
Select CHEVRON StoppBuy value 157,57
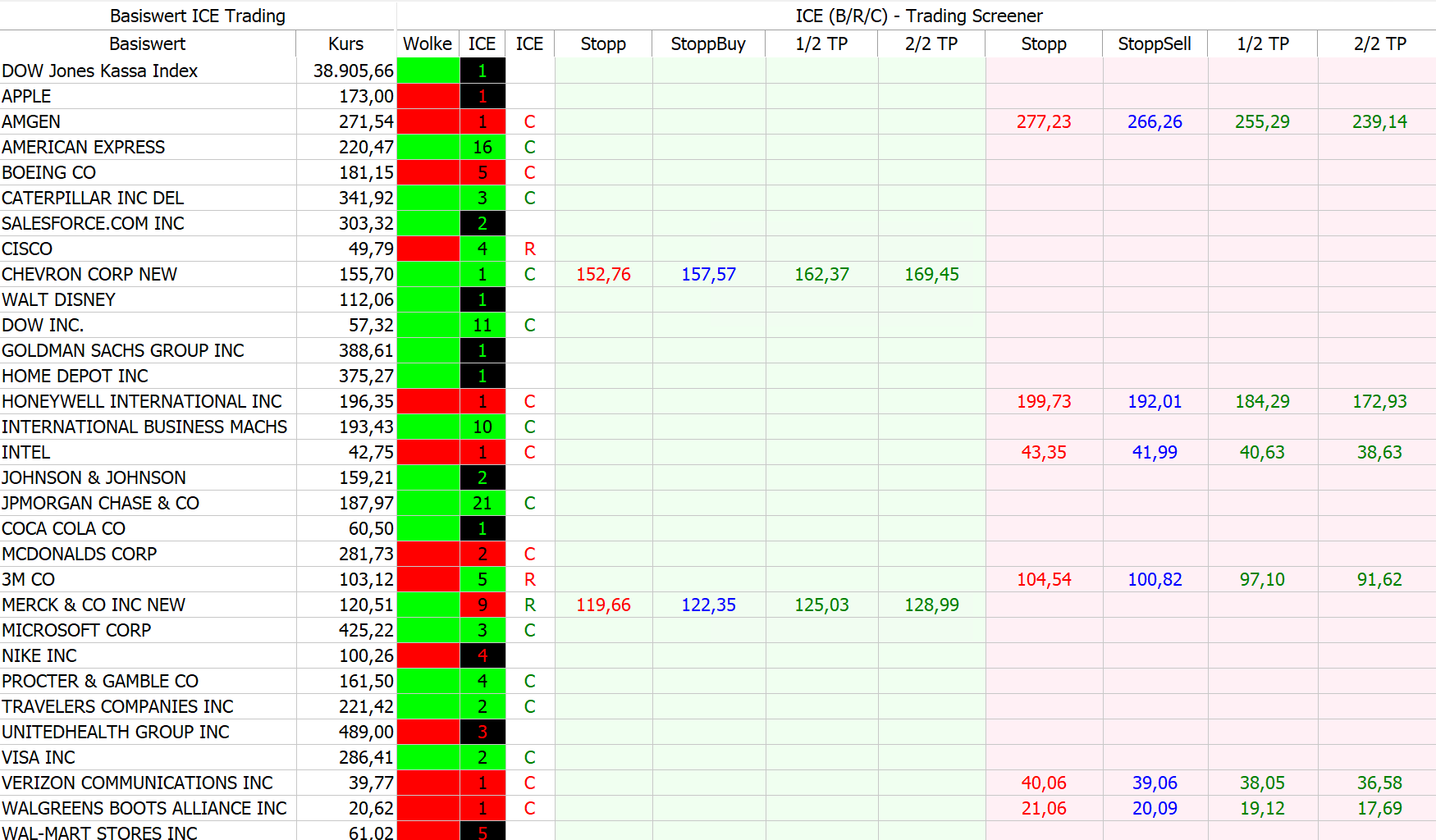[708, 274]
